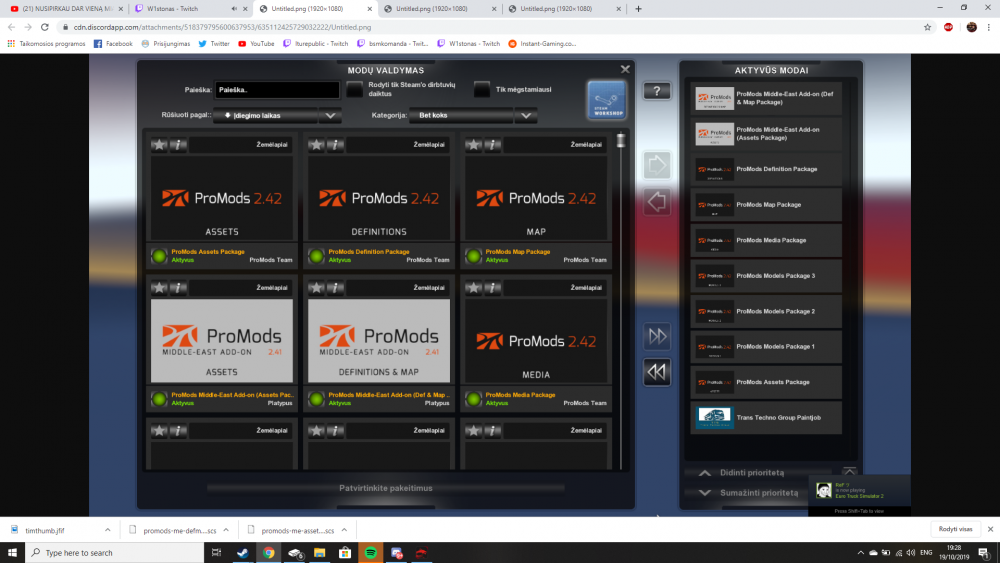Open info for ProMods Map Package
This screenshot has height=563, width=1000.
tap(492, 145)
